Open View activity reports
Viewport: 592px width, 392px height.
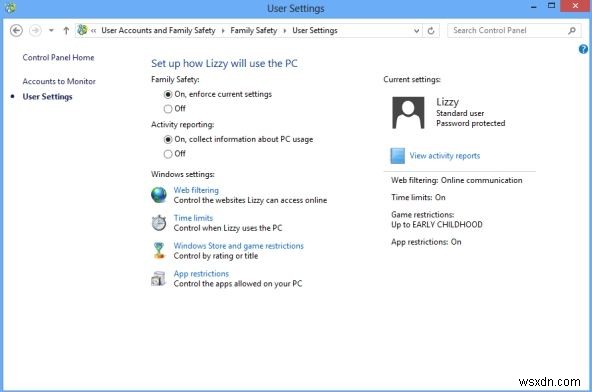point(444,156)
